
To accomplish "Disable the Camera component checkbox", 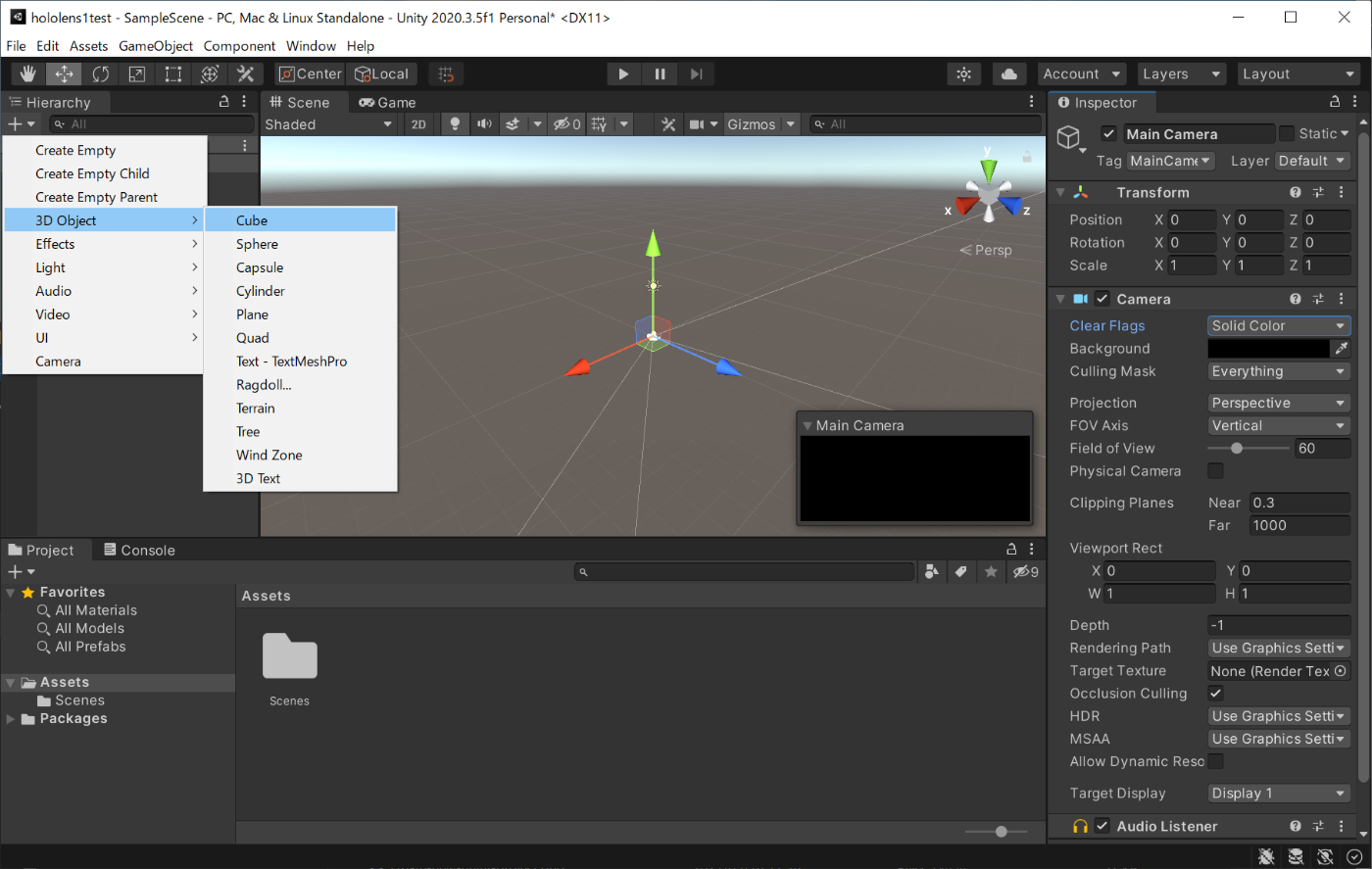I will (x=1102, y=299).
